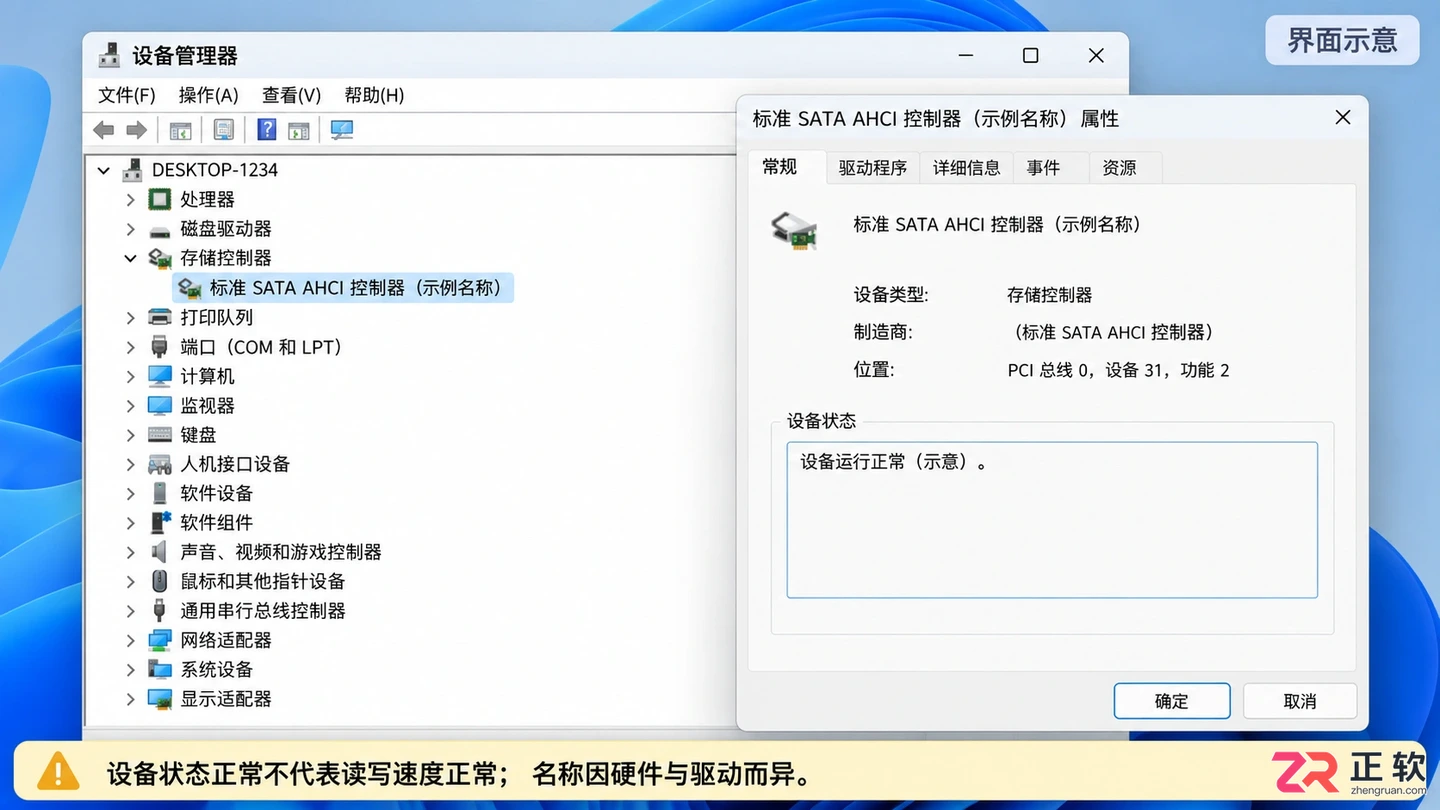Viewport: 1440px width, 810px height.
Task: Collapse the 存储控制器 category
Action: [130, 258]
